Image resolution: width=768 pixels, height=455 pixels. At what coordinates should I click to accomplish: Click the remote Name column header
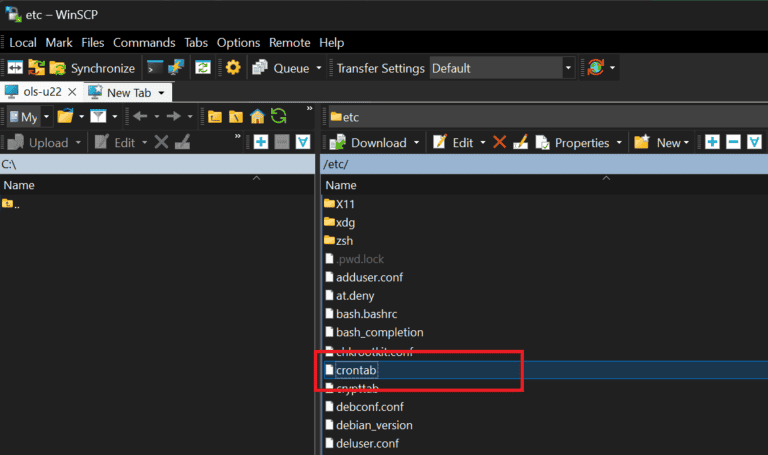click(544, 185)
